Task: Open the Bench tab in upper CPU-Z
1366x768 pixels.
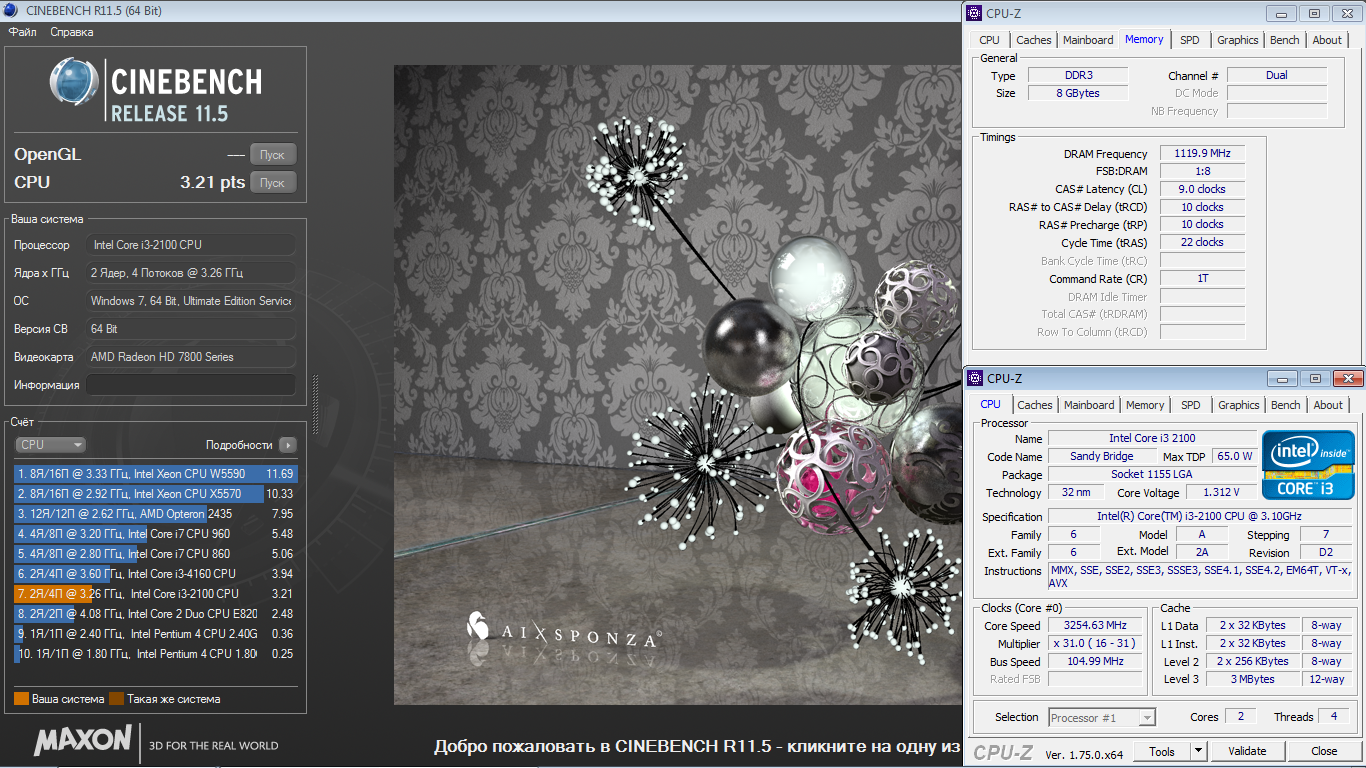Action: (x=1285, y=40)
